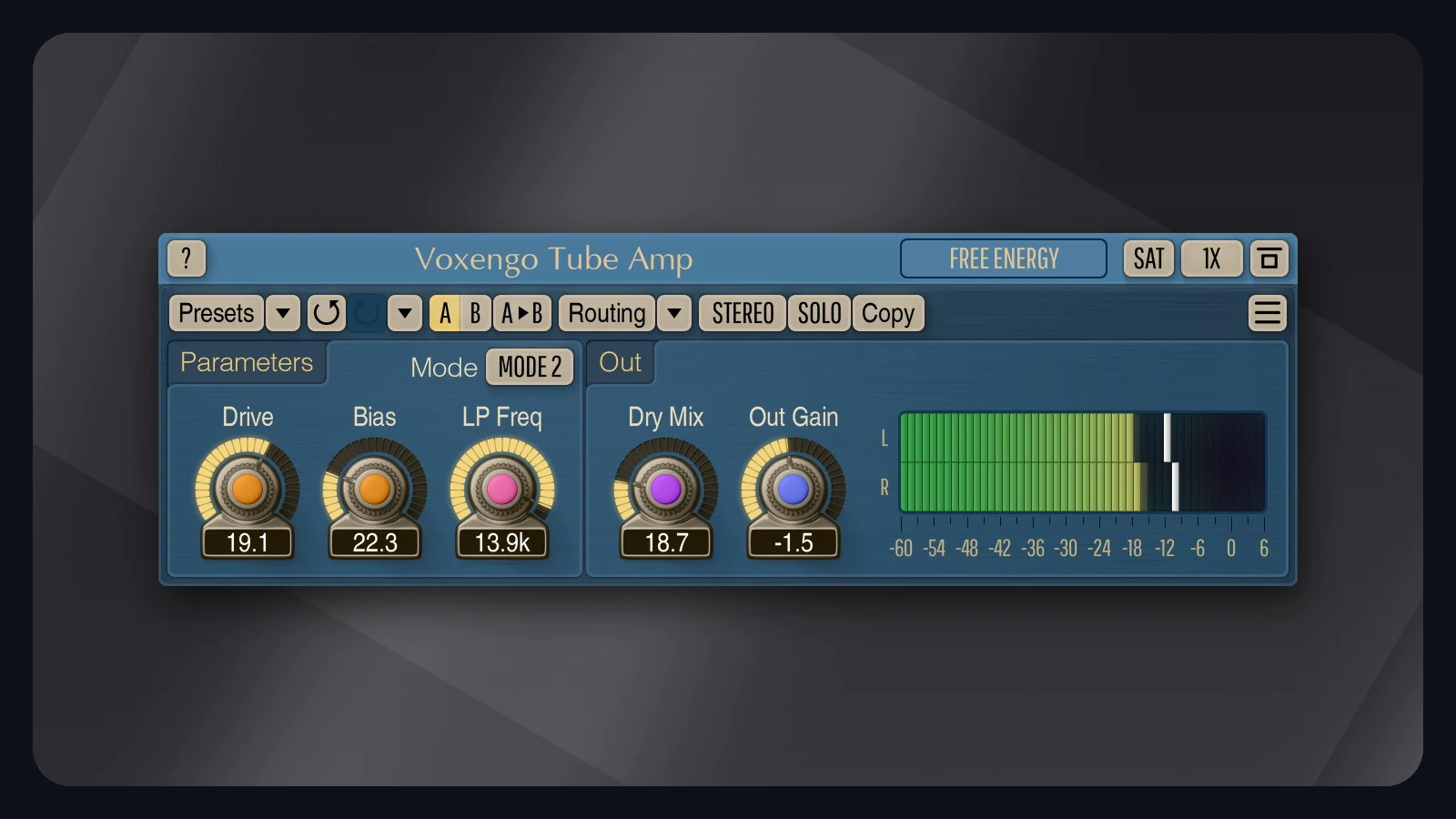Click the pink LP Freq knob
The width and height of the screenshot is (1456, 819).
tap(501, 489)
